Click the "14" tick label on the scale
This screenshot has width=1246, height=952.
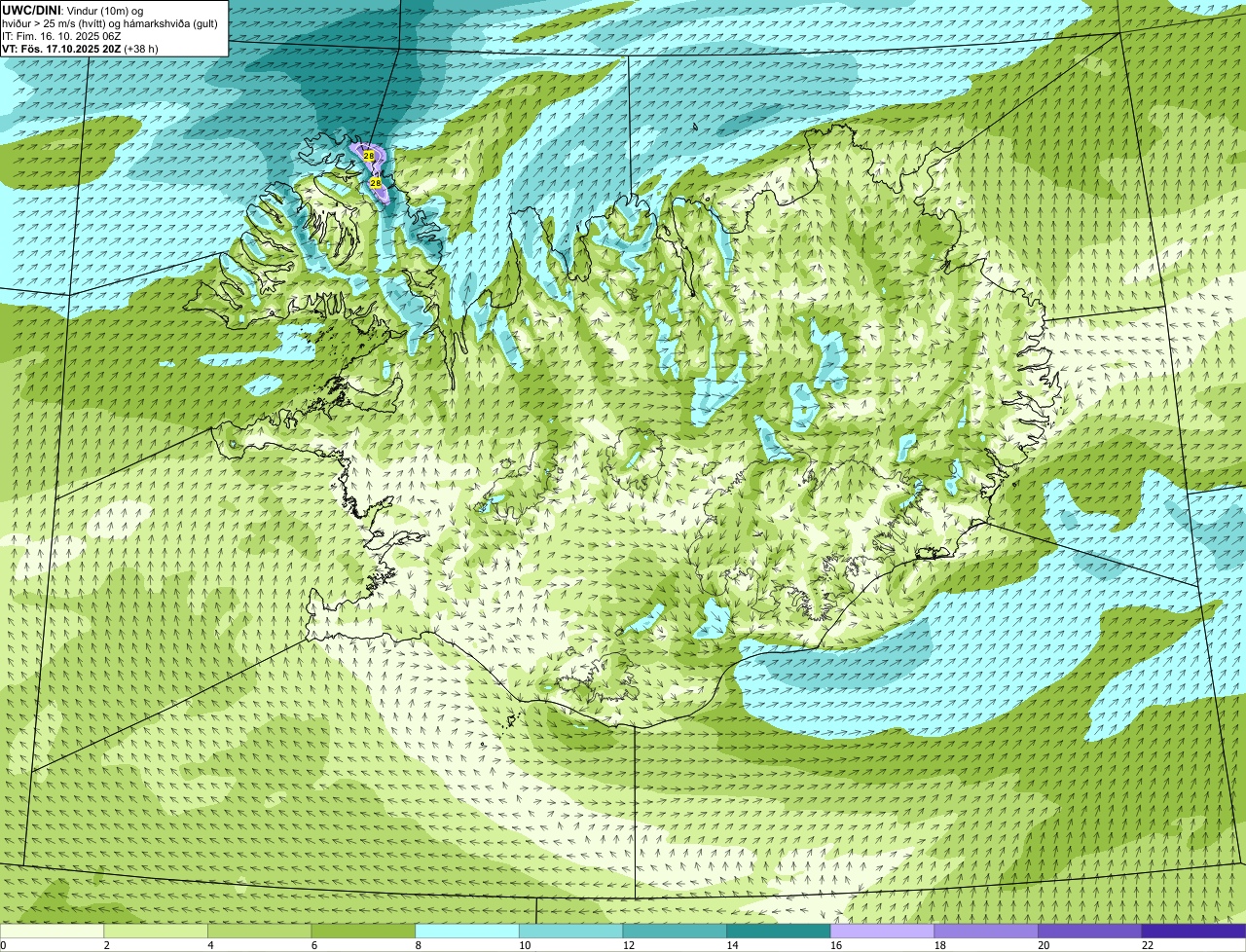732,945
